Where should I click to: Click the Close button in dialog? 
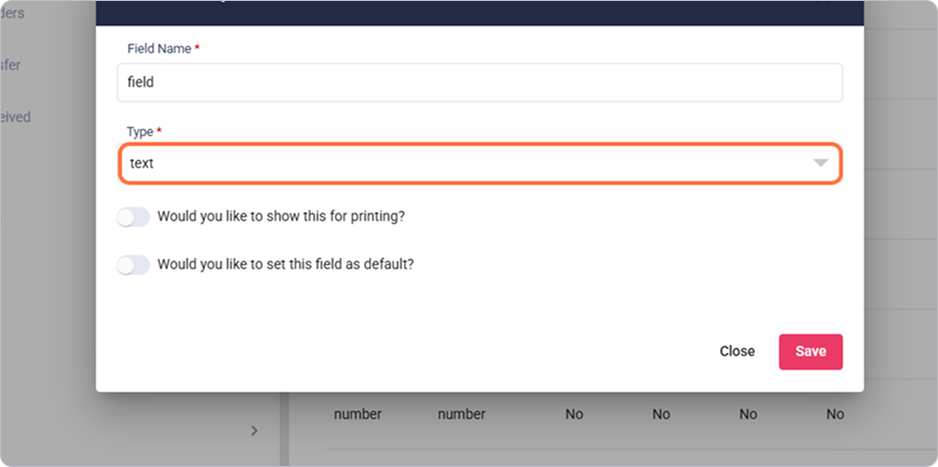point(737,352)
